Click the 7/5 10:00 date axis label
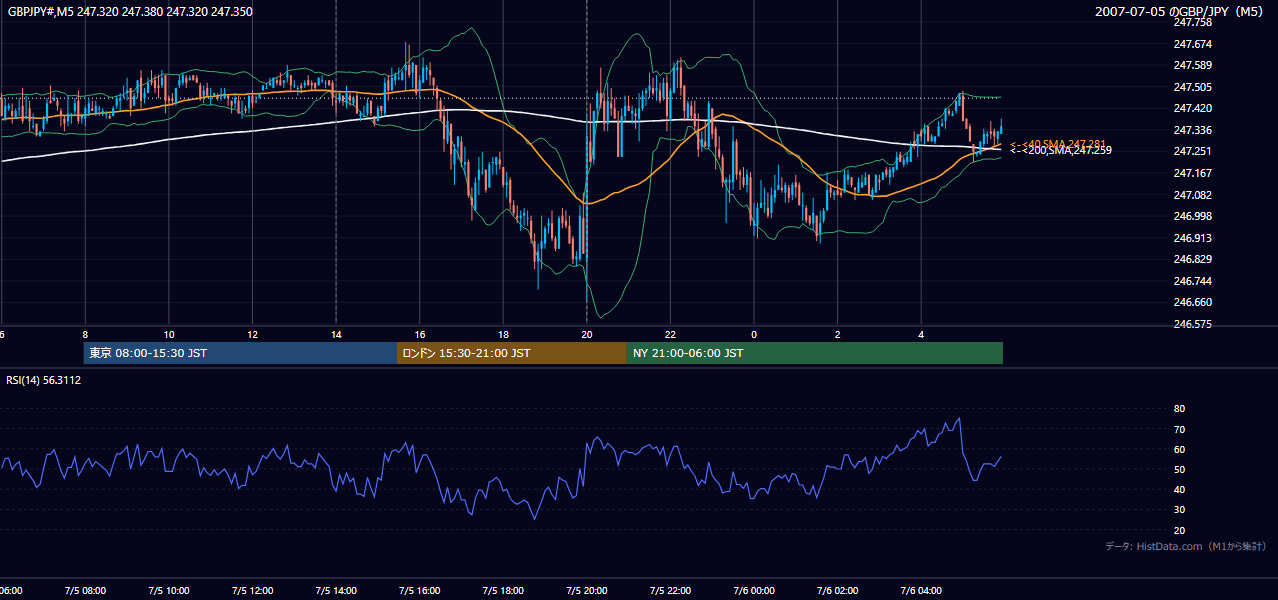Viewport: 1278px width, 600px height. [169, 591]
